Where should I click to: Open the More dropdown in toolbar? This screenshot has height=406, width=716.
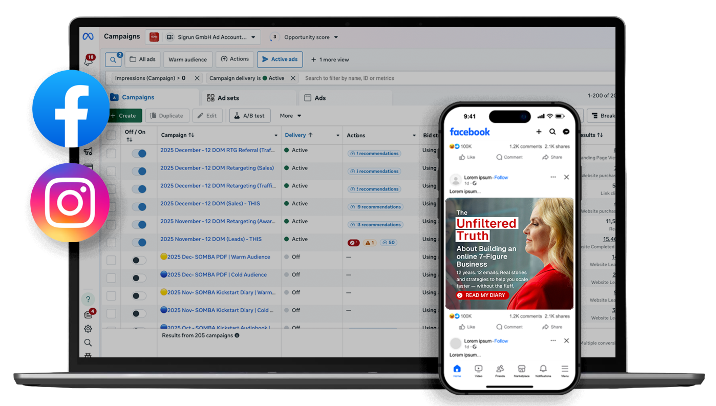[x=290, y=116]
